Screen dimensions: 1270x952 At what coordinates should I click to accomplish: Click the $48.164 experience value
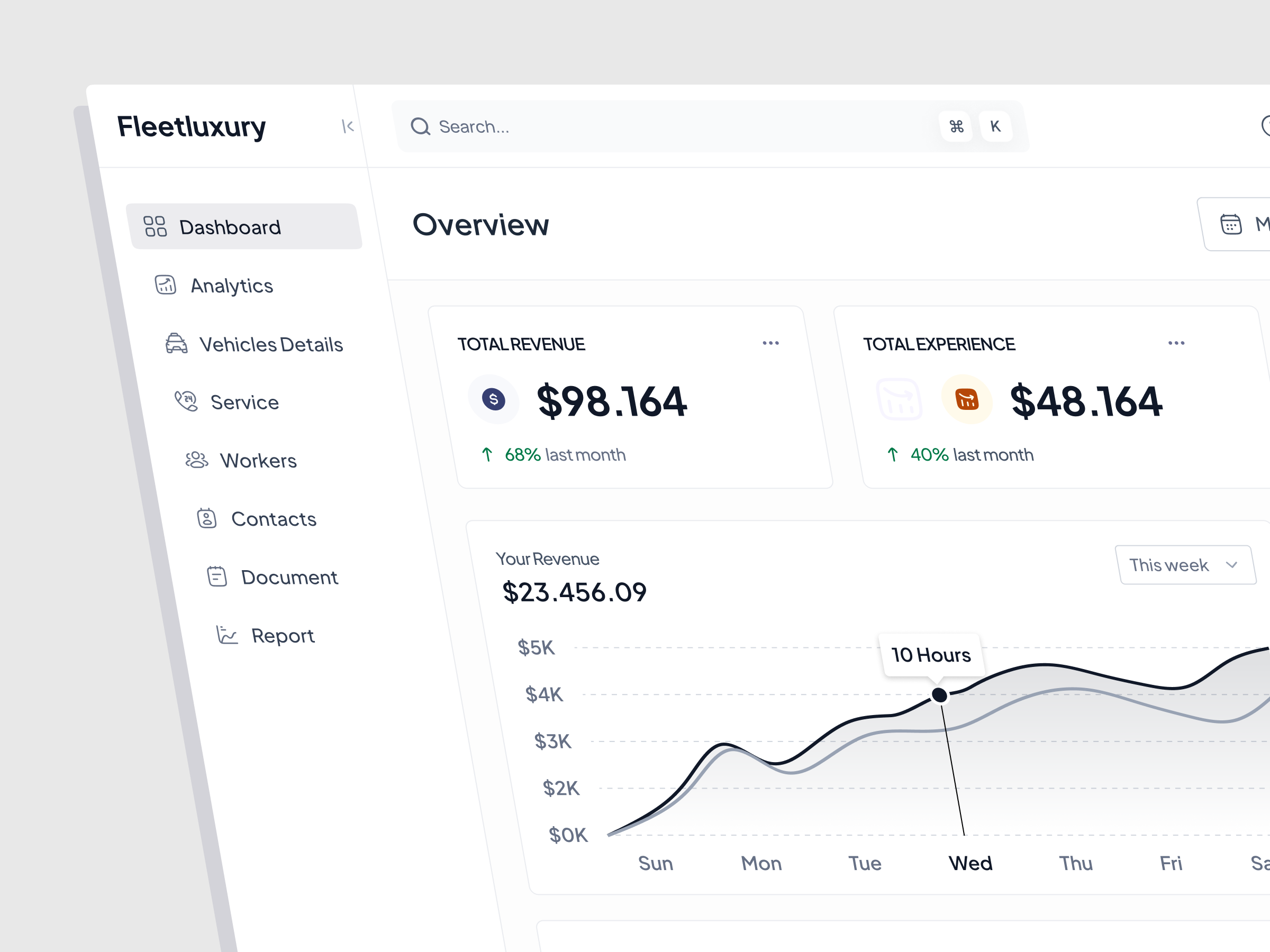point(1086,400)
